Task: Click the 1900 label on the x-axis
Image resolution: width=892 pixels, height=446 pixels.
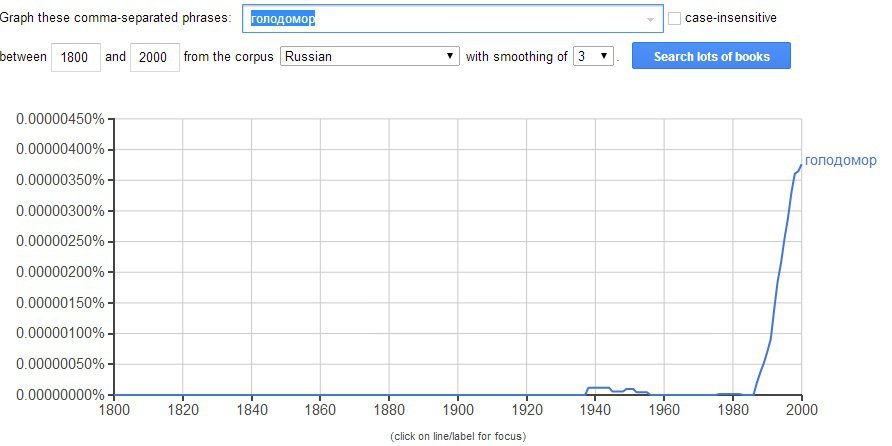Action: point(457,409)
